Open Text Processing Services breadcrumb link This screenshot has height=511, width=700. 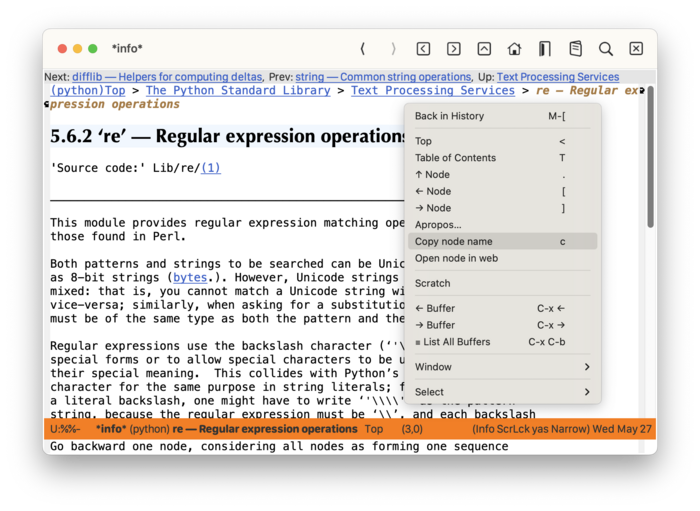433,90
